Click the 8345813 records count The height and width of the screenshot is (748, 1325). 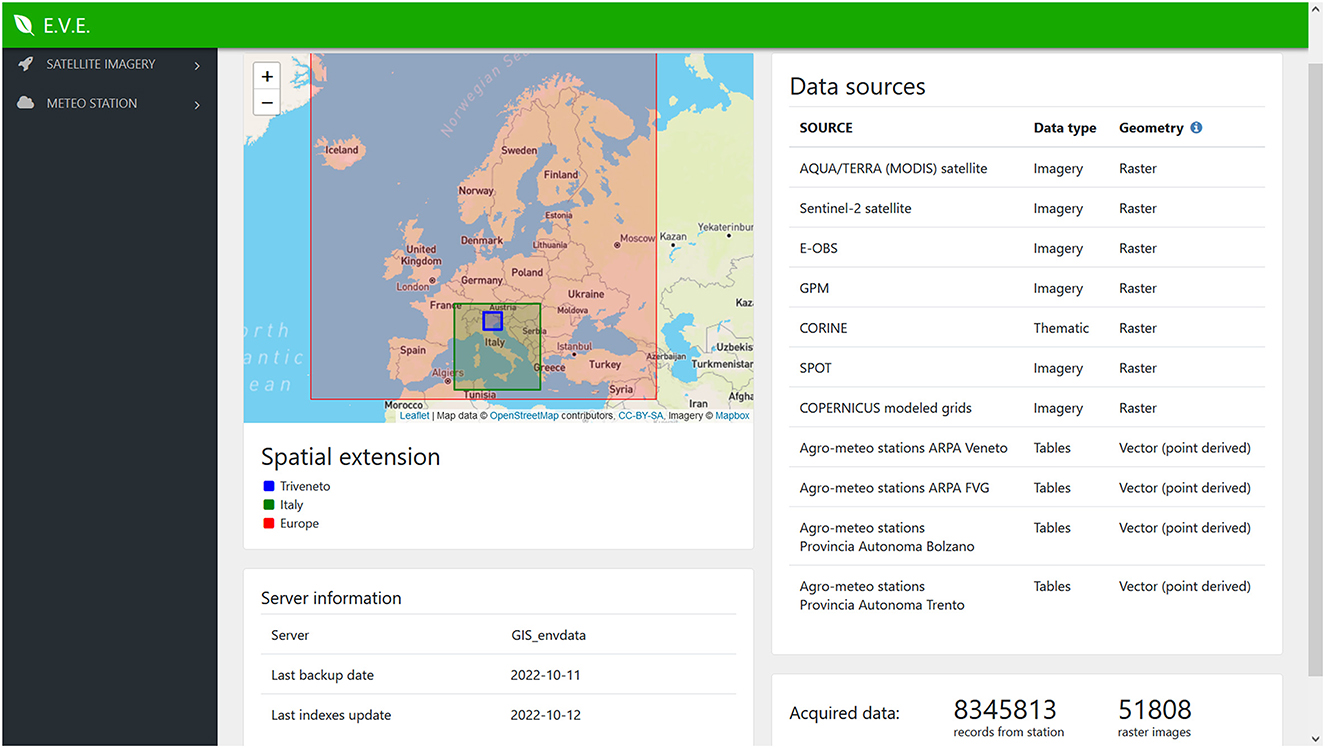point(1005,710)
